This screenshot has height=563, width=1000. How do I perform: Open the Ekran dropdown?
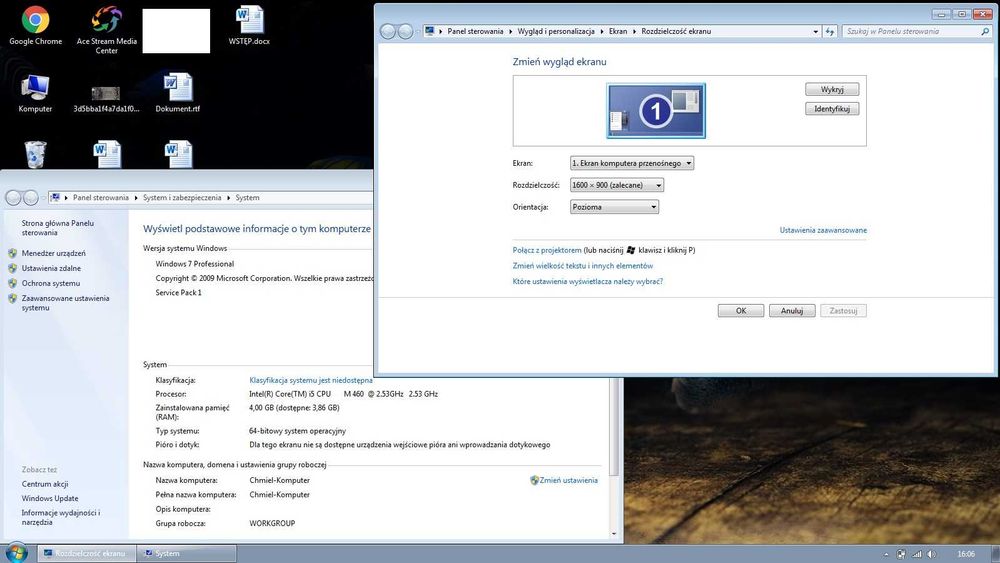coord(631,163)
